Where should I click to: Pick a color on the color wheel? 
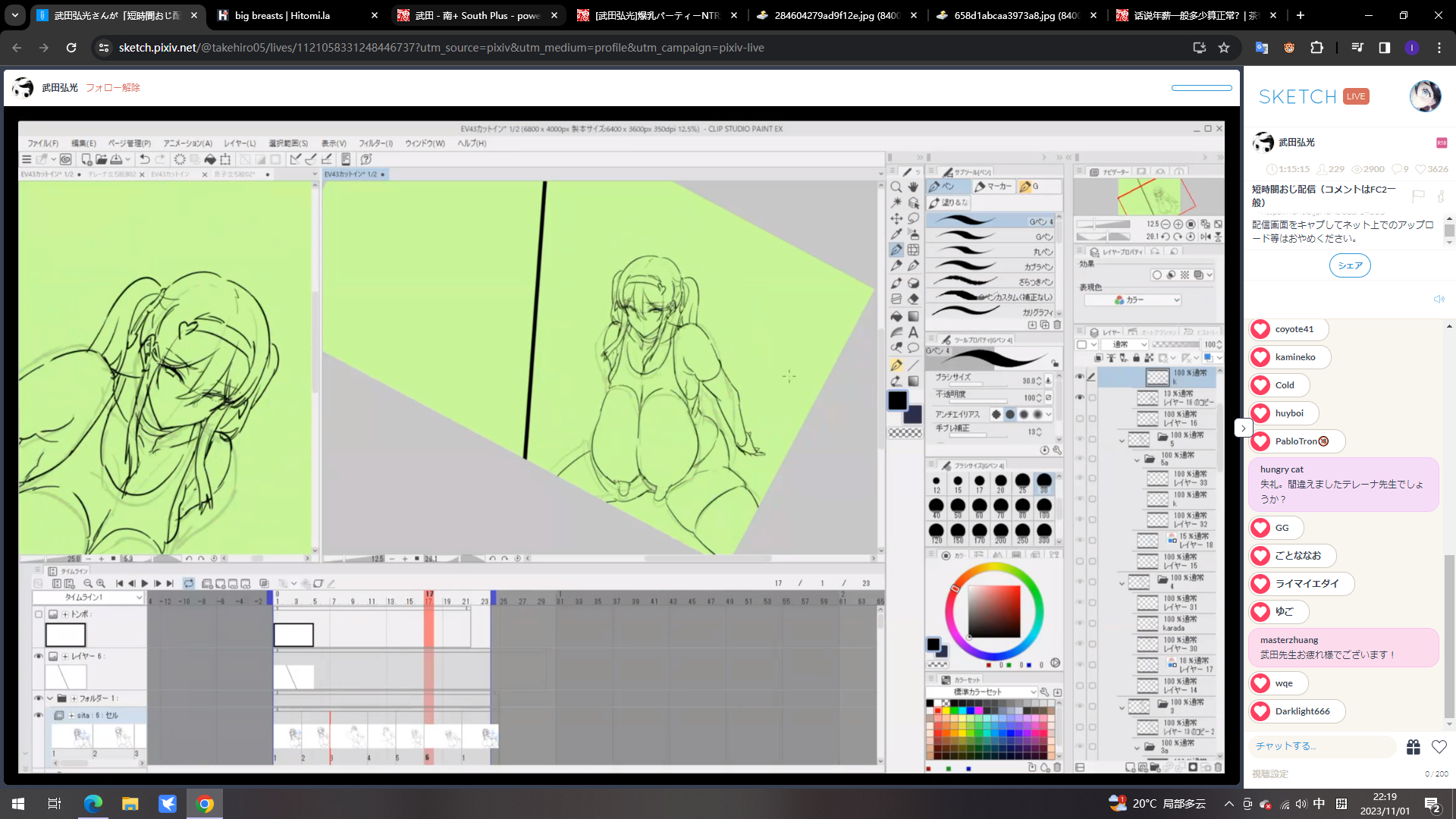pyautogui.click(x=993, y=611)
